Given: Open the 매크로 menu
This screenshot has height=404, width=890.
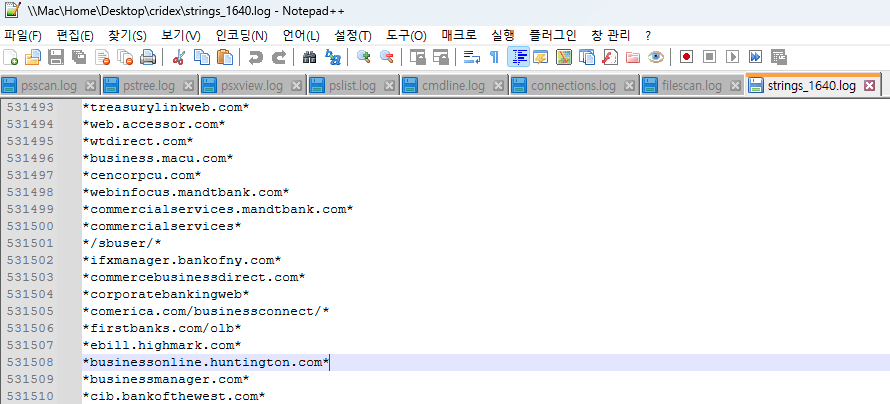Looking at the screenshot, I should [x=459, y=36].
